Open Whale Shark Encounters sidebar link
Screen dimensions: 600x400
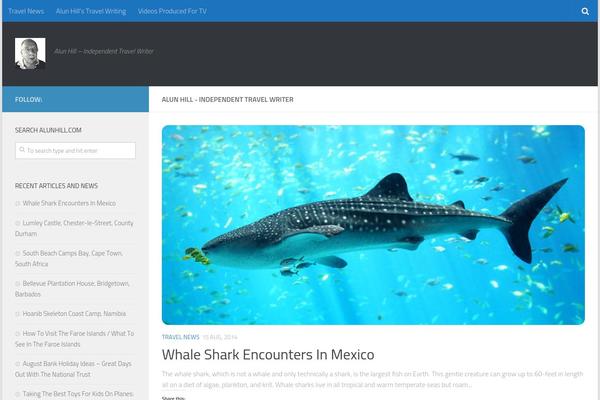(x=69, y=203)
